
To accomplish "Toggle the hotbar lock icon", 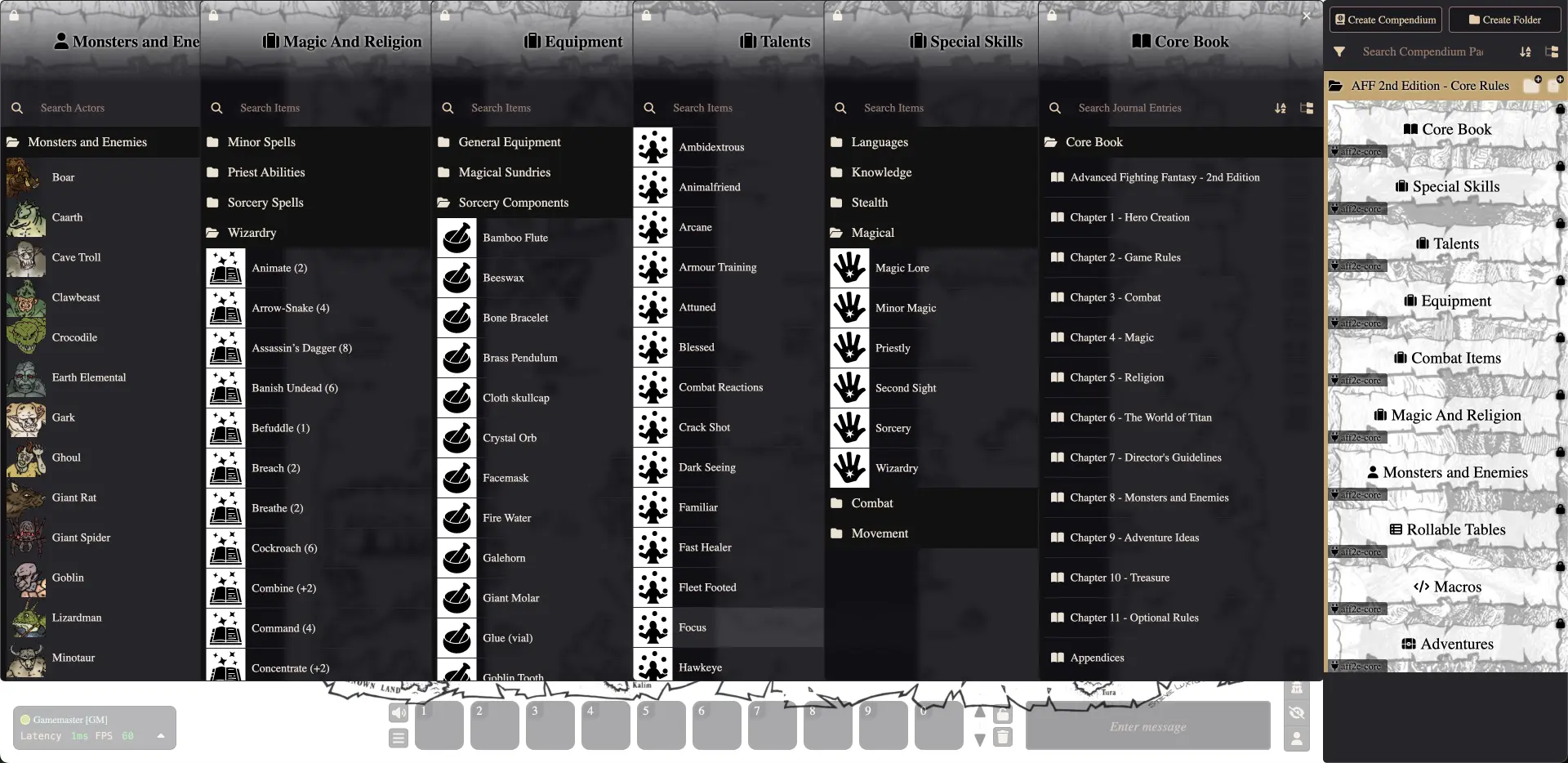I will click(1003, 715).
